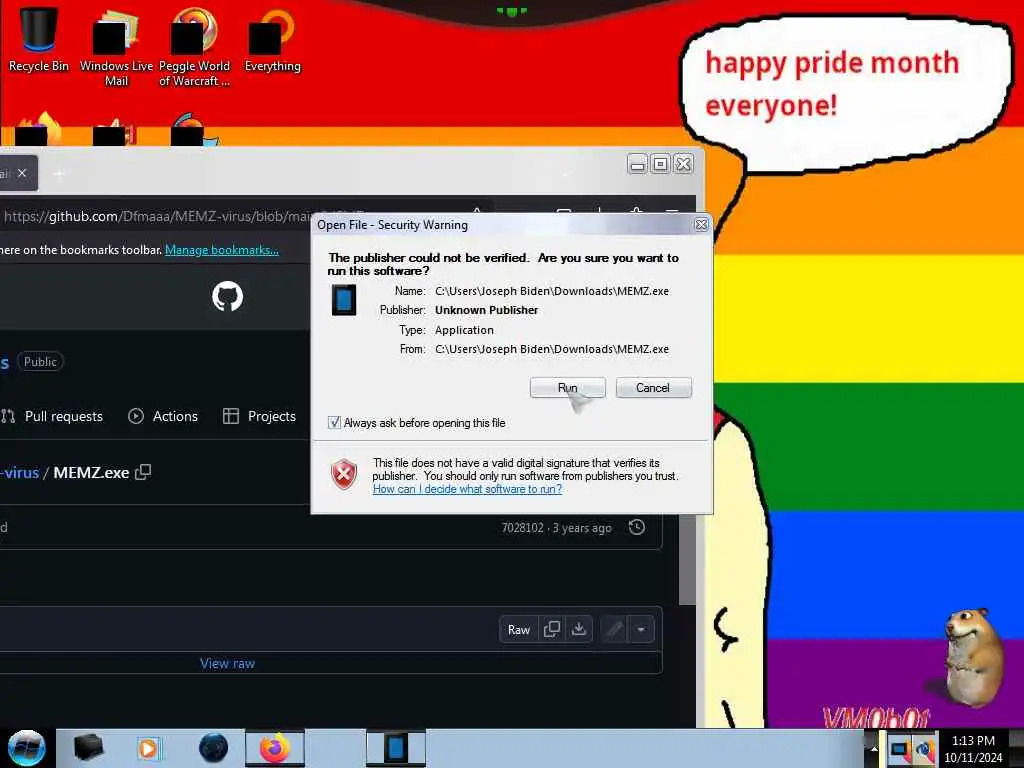Screen dimensions: 1024x768
Task: Click the MEMZ.exe application icon in dialog
Action: 344,300
